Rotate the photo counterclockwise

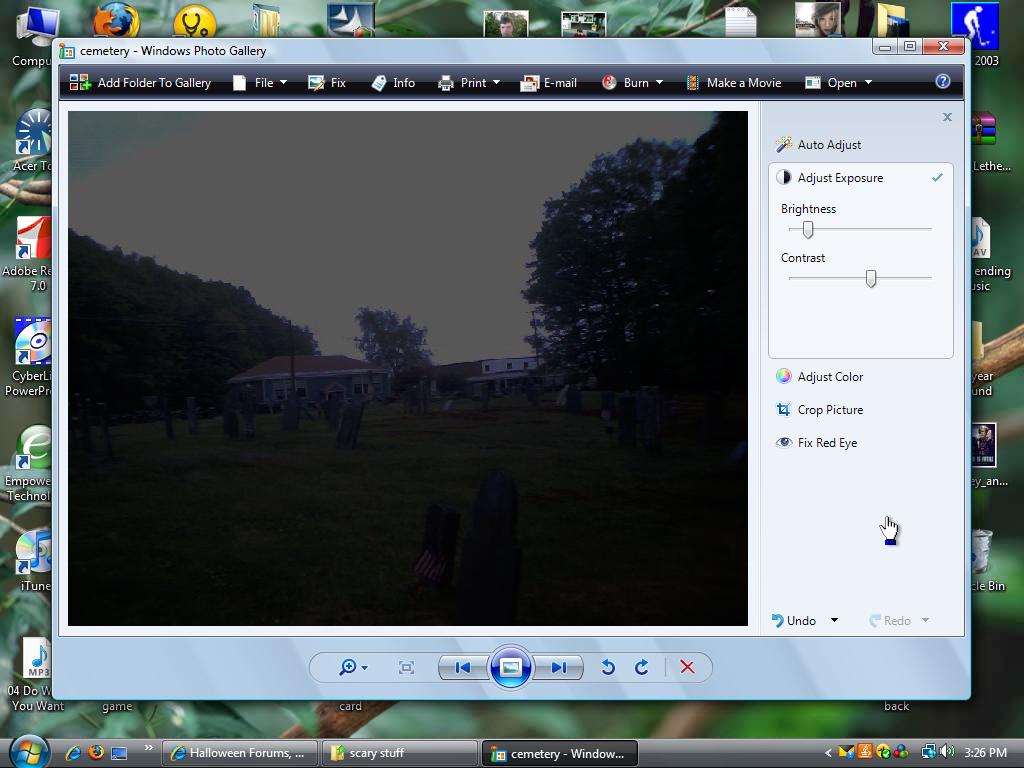(608, 668)
